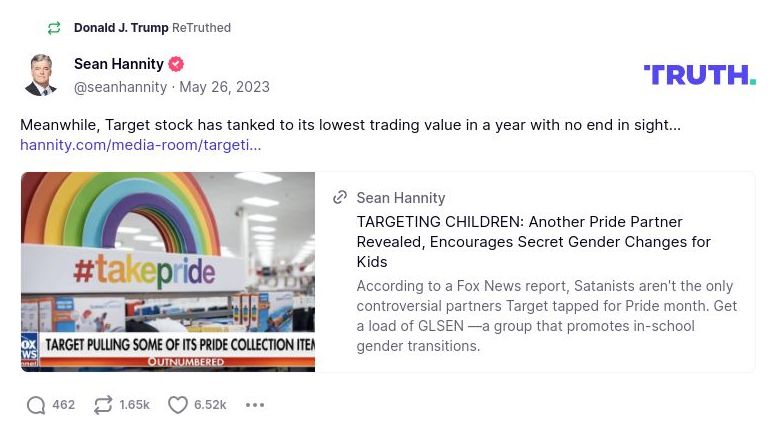Click the TRUTH. logo

click(699, 75)
